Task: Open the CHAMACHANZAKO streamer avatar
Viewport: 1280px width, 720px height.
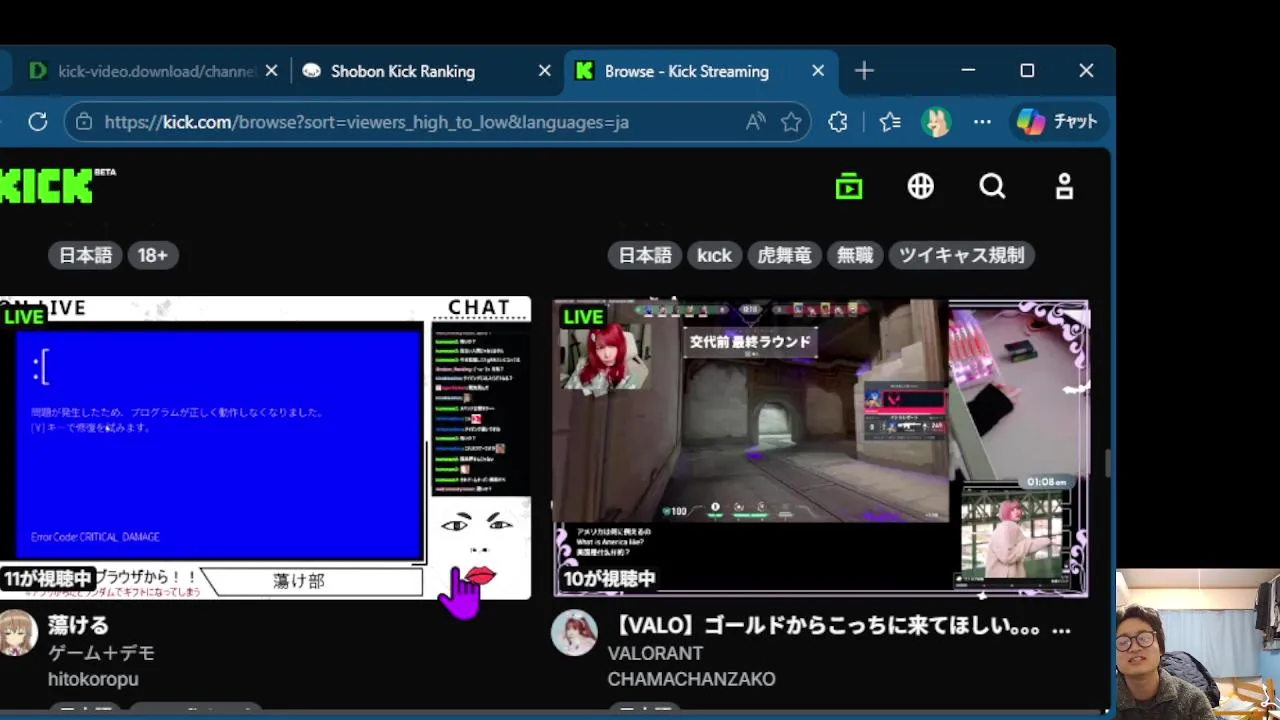Action: pyautogui.click(x=574, y=633)
